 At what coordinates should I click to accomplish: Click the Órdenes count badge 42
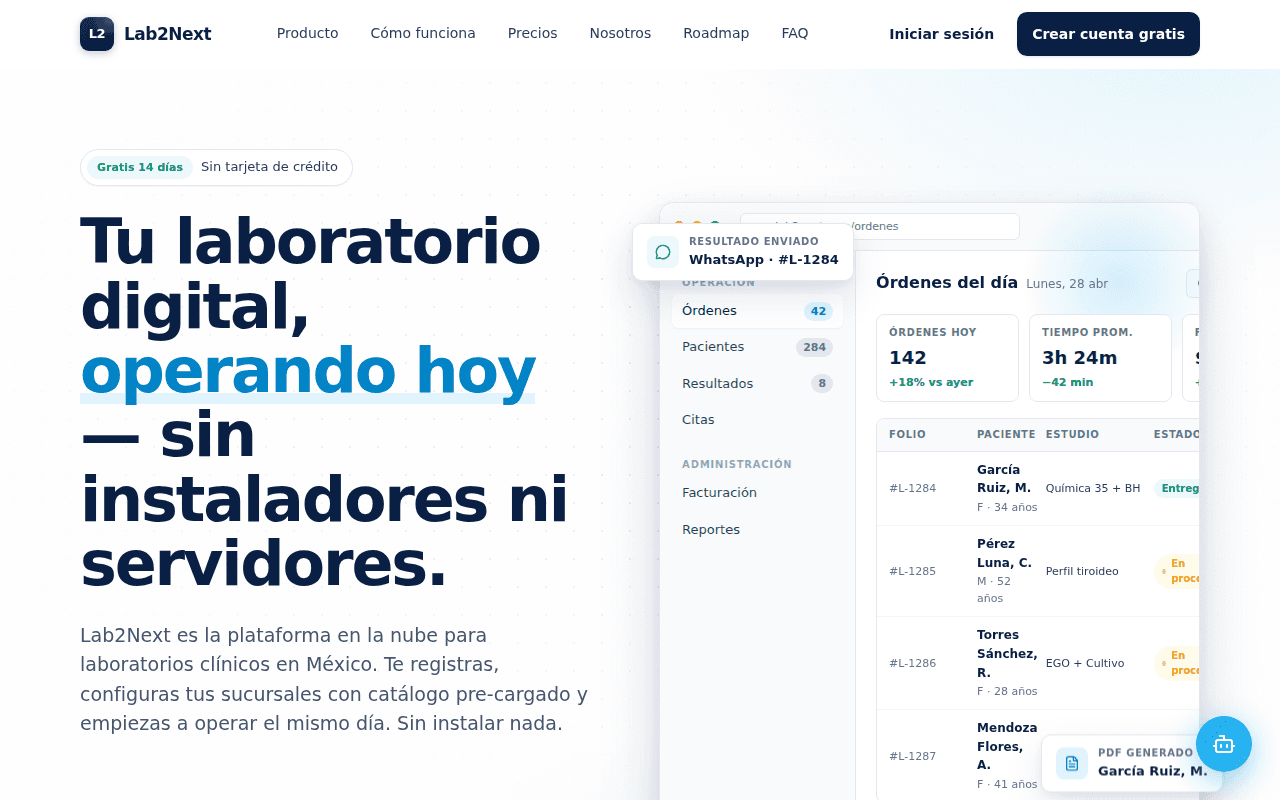819,311
